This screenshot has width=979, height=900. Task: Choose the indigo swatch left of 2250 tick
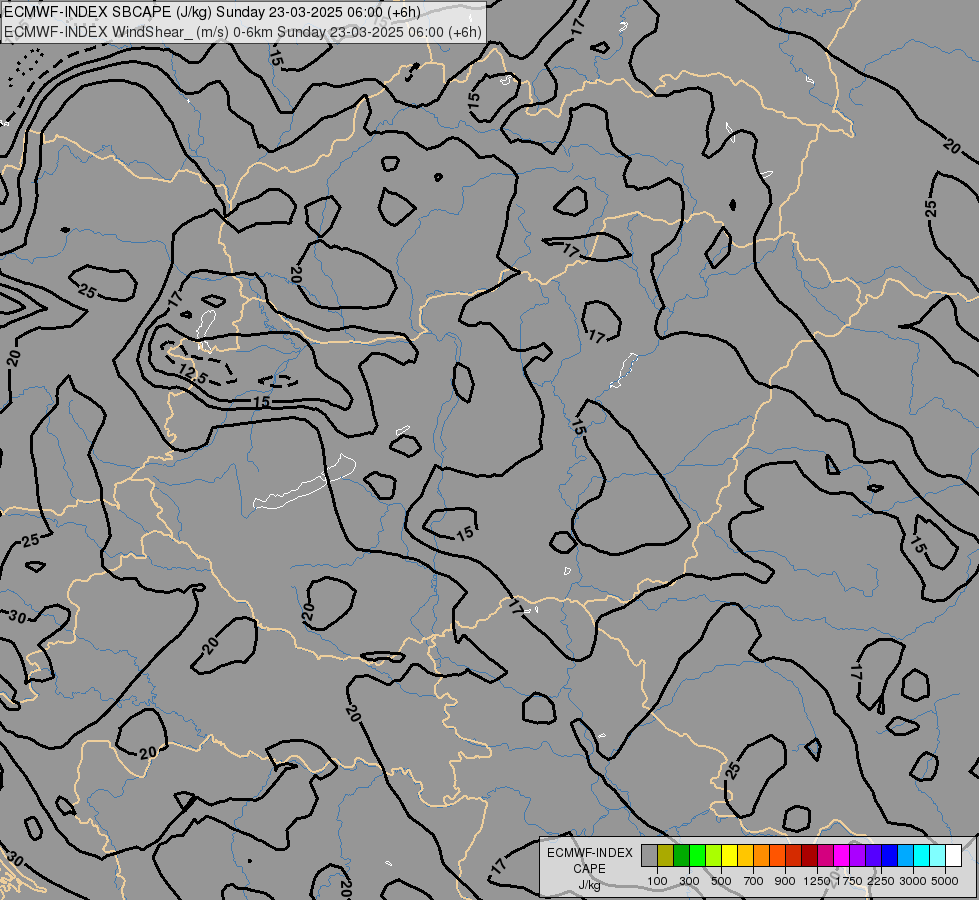873,855
